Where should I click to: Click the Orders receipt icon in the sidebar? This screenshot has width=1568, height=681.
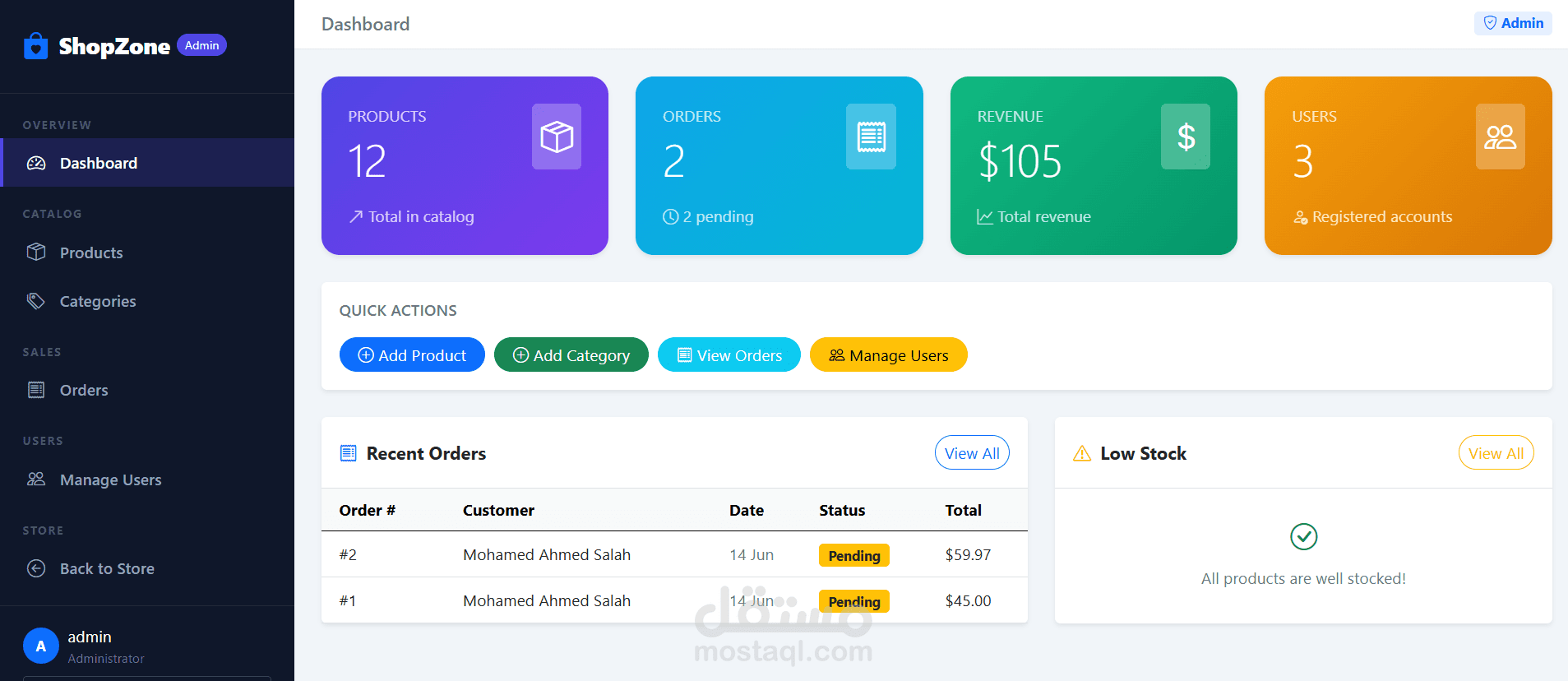tap(36, 390)
